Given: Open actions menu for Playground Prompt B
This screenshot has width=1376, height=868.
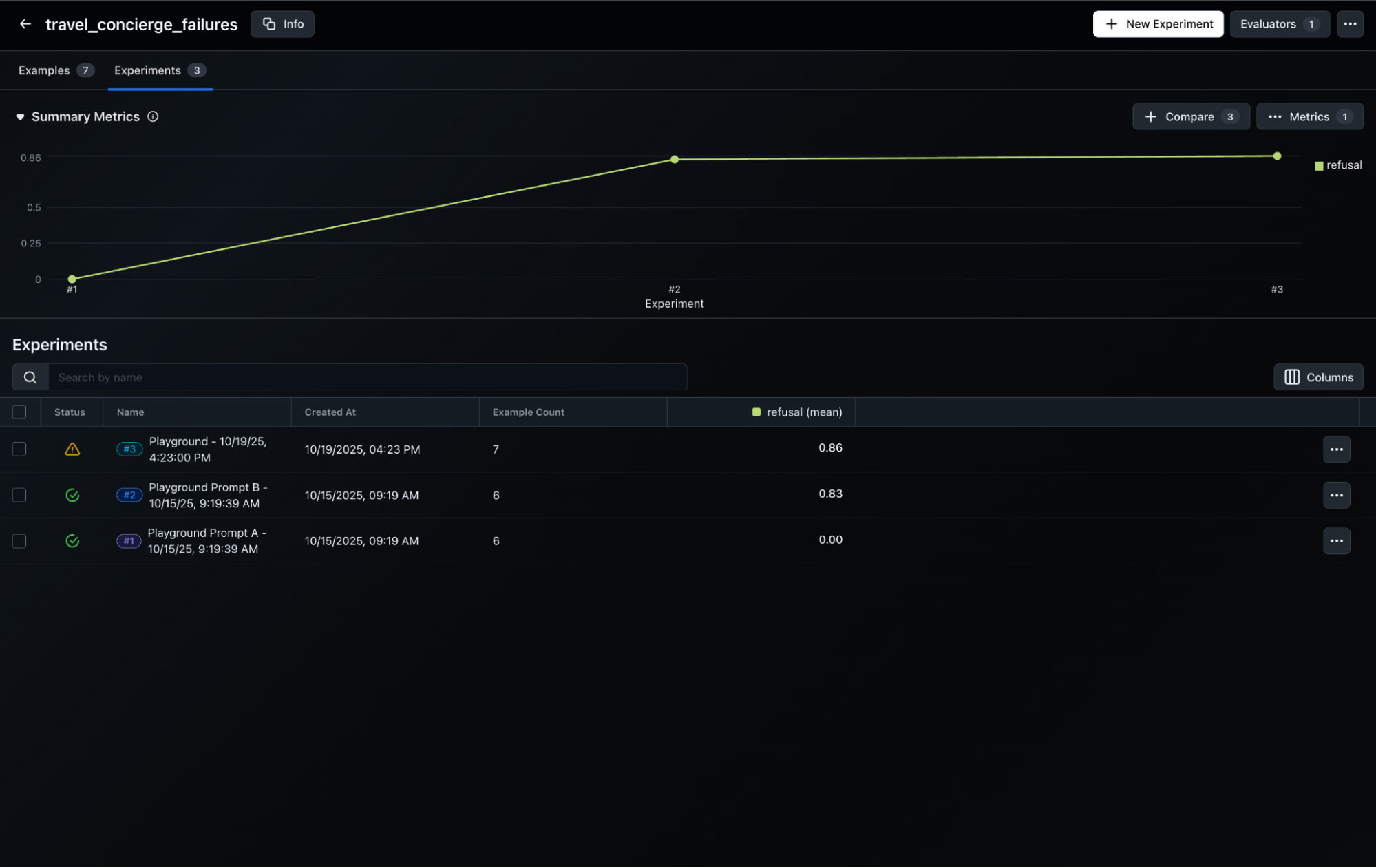Looking at the screenshot, I should coord(1335,495).
